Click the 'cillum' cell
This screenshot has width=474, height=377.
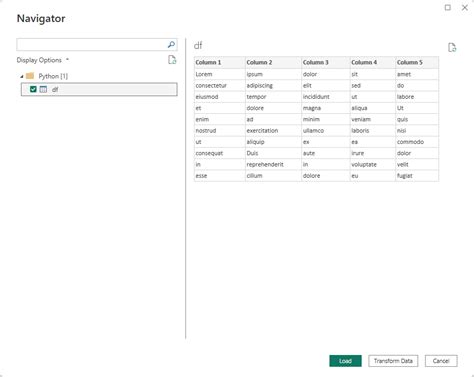273,176
